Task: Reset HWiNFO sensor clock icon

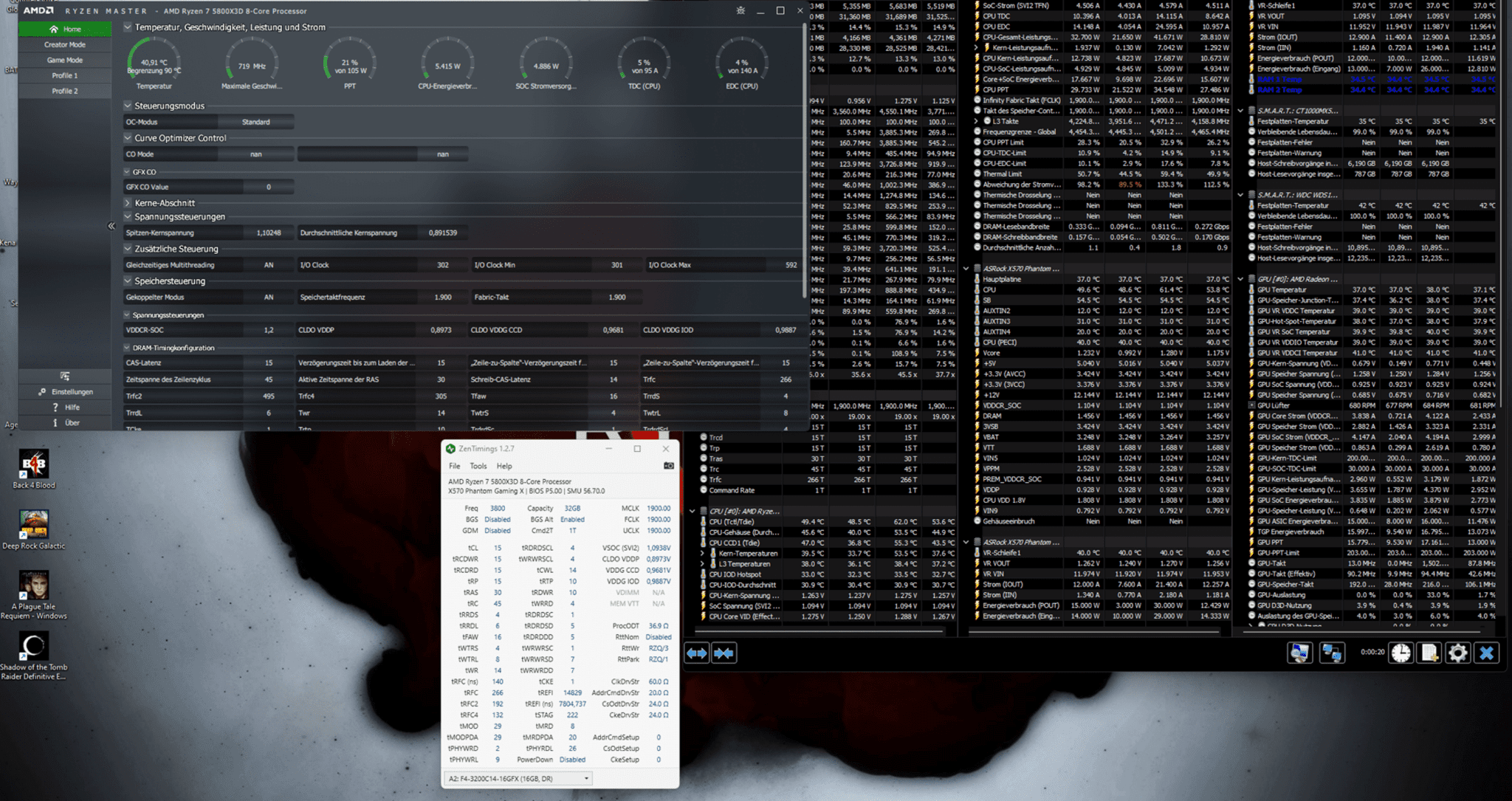Action: click(x=1401, y=653)
